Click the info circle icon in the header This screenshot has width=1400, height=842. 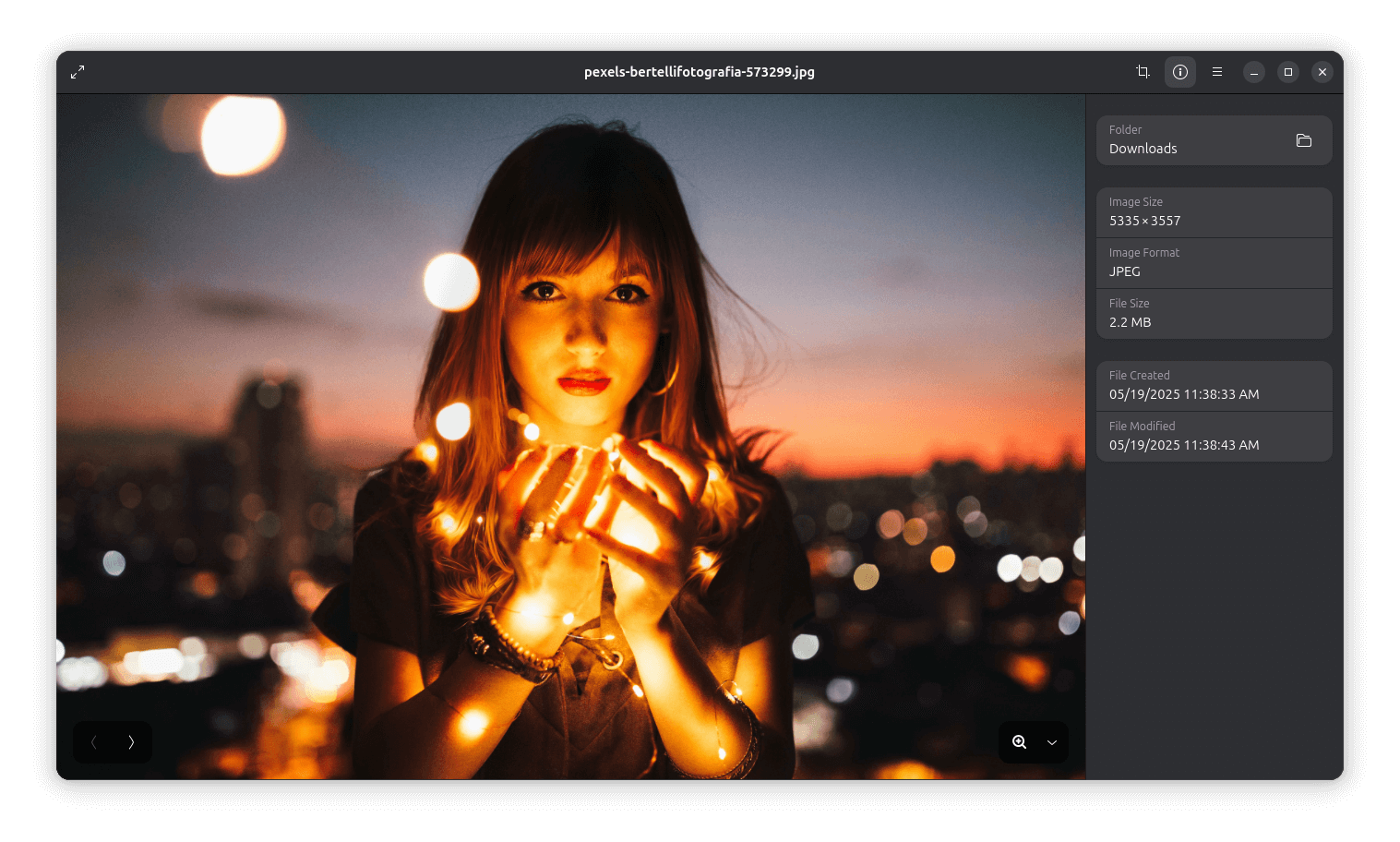click(1179, 71)
